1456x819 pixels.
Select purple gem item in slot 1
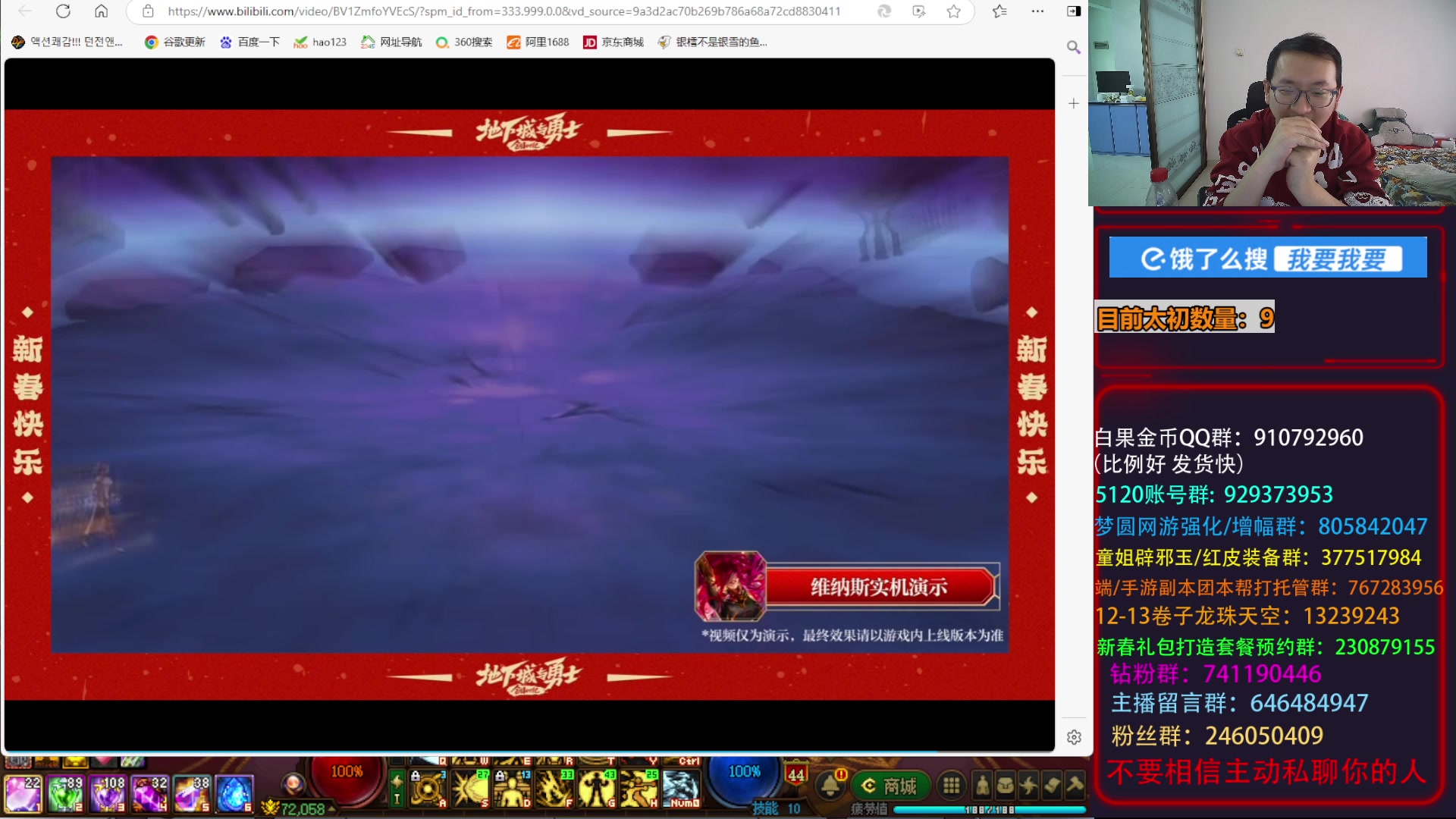click(x=23, y=793)
